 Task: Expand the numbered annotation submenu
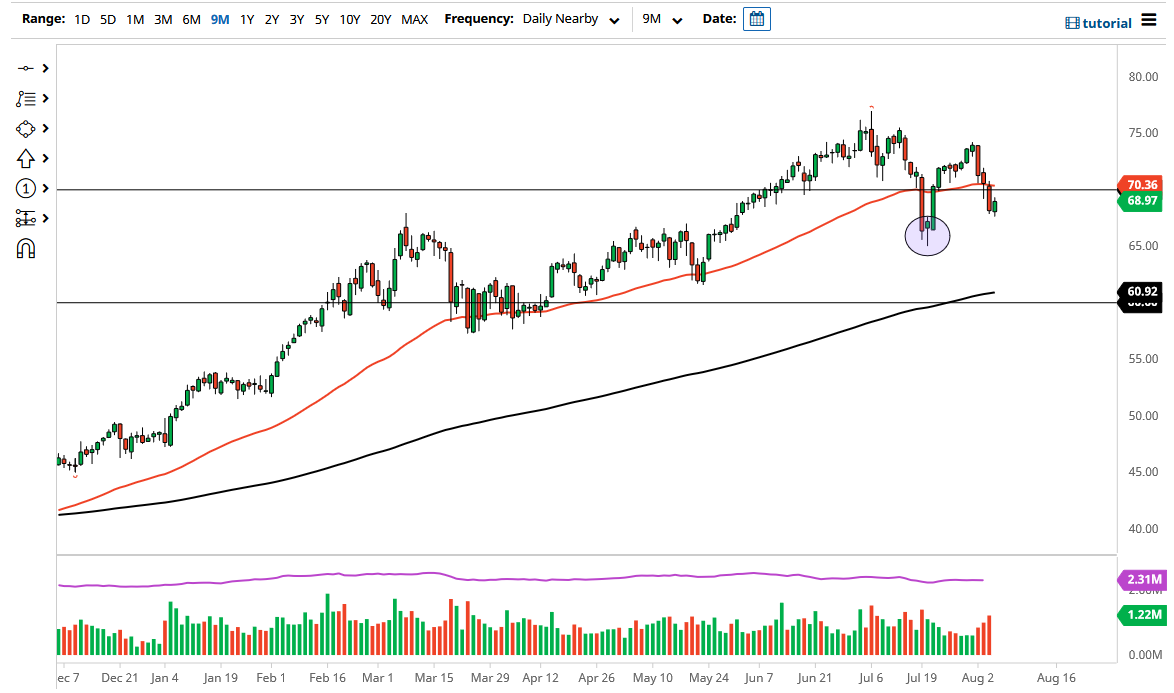pyautogui.click(x=46, y=189)
